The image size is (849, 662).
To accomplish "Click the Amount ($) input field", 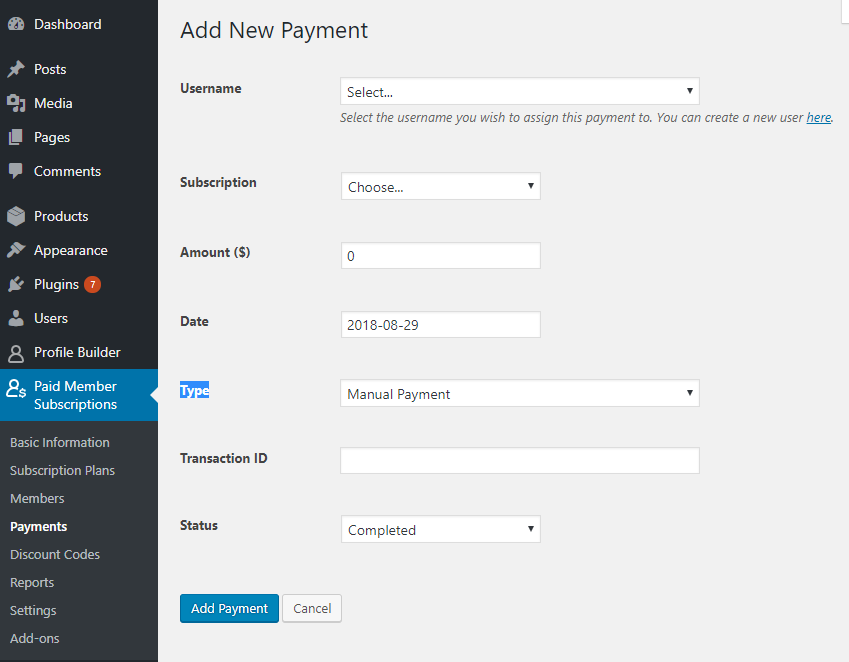I will pyautogui.click(x=441, y=255).
